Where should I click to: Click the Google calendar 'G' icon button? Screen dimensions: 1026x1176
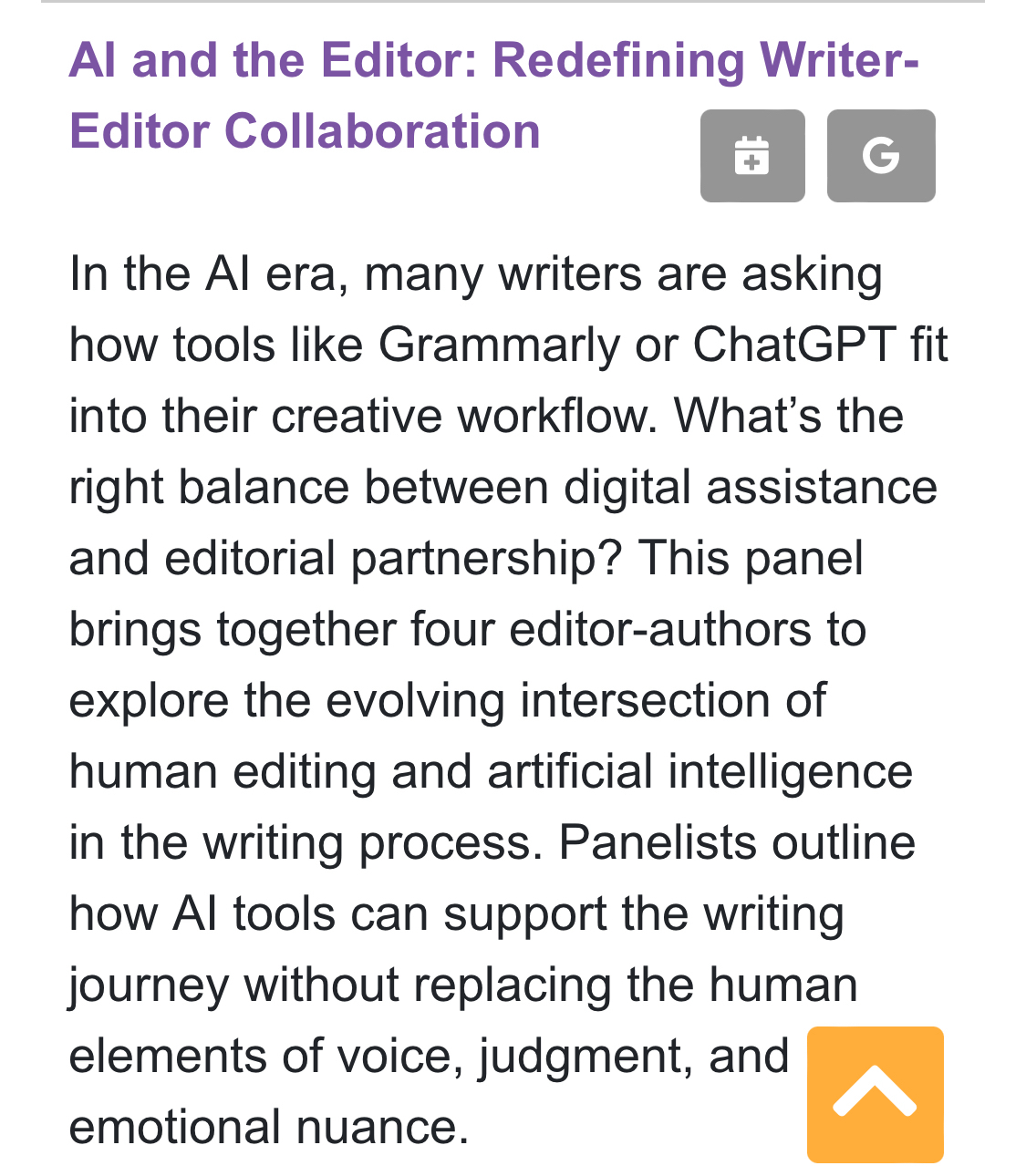pos(880,156)
